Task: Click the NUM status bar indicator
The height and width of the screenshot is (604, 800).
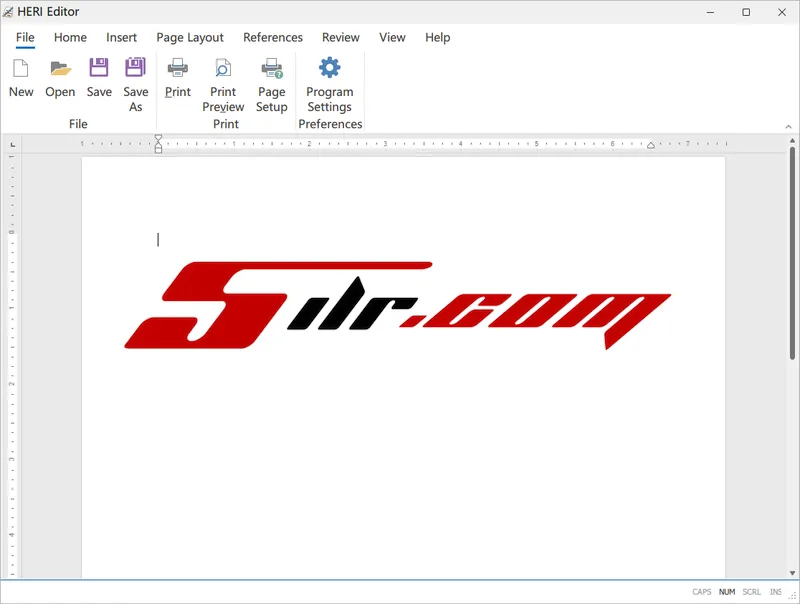Action: (727, 592)
